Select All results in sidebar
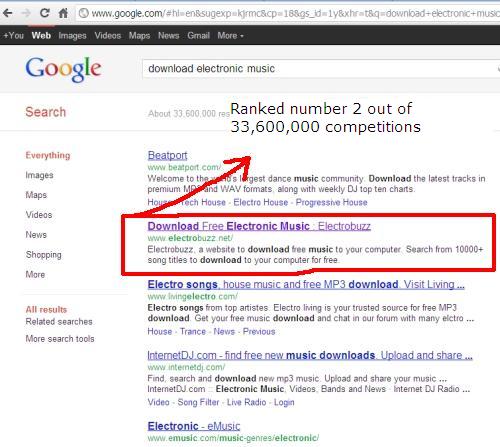Viewport: 500px width, 447px height. point(46,309)
